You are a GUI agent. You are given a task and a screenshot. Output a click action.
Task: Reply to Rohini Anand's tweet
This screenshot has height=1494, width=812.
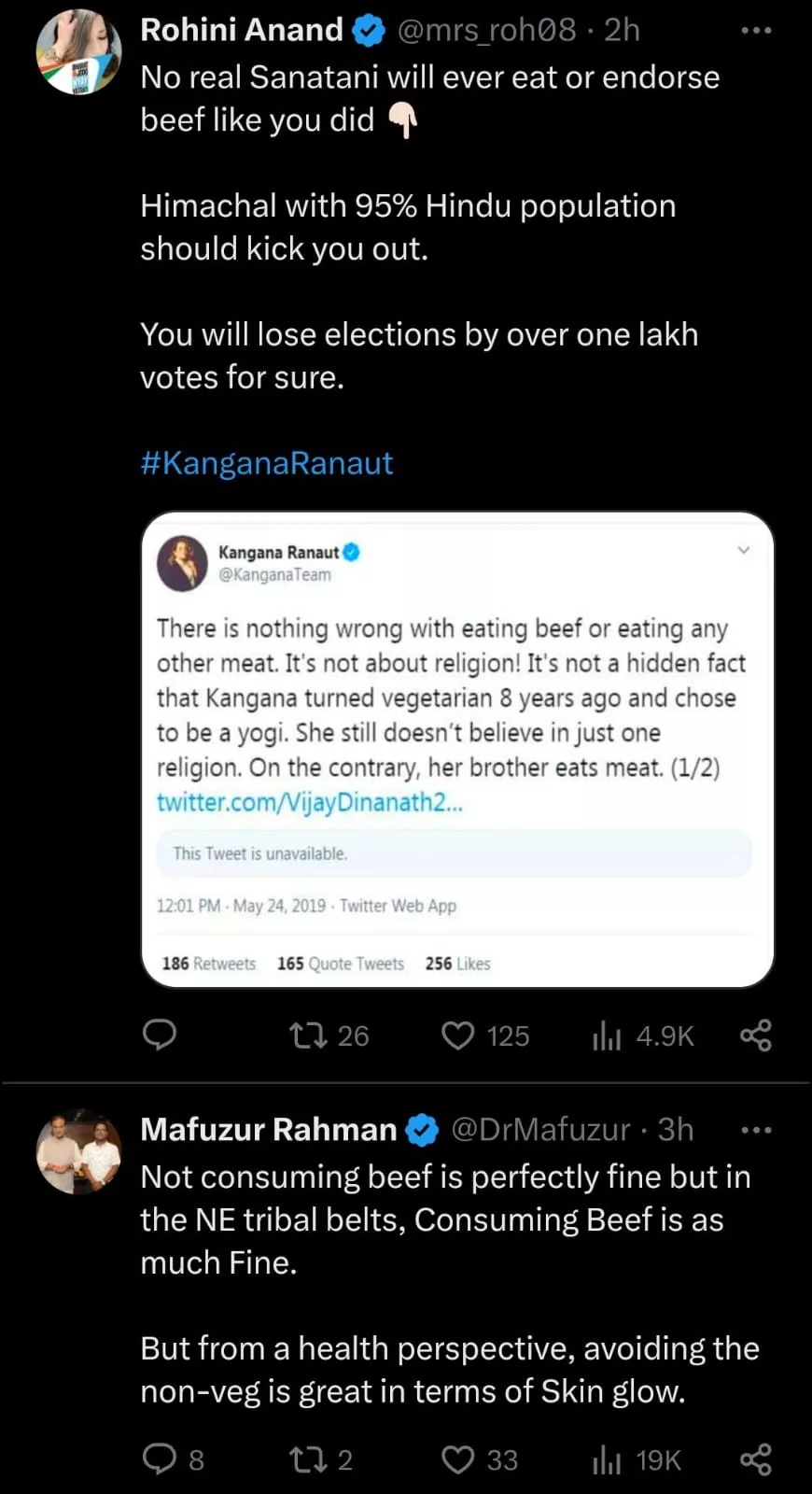[x=160, y=1035]
